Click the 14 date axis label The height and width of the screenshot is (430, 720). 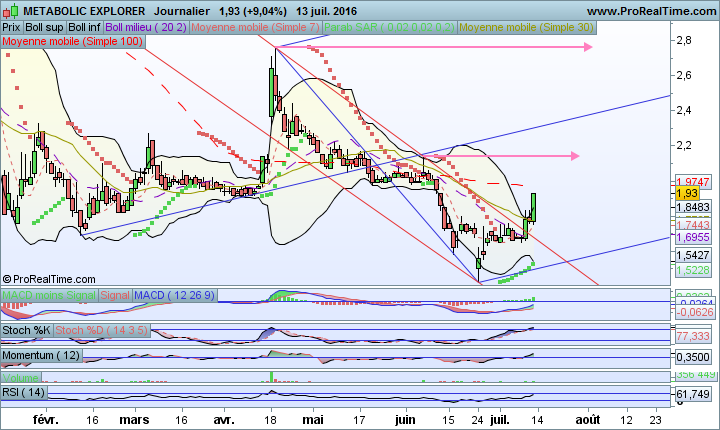pos(537,420)
